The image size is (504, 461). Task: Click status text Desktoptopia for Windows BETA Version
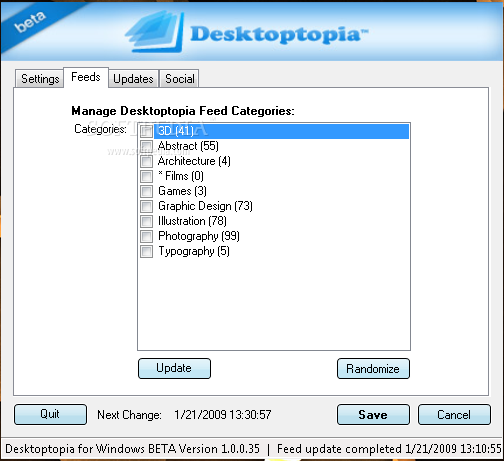132,449
